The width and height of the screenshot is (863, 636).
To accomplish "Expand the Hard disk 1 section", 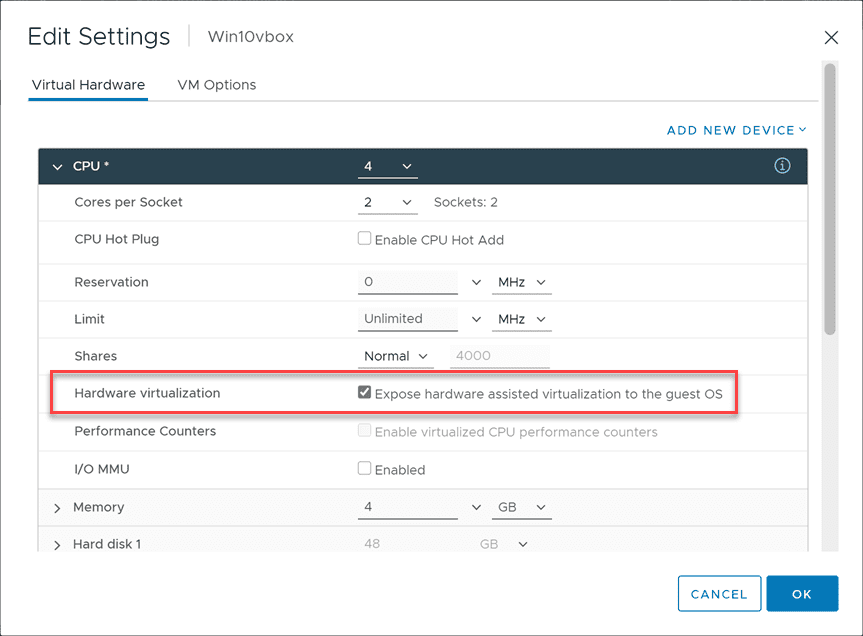I will click(x=57, y=543).
